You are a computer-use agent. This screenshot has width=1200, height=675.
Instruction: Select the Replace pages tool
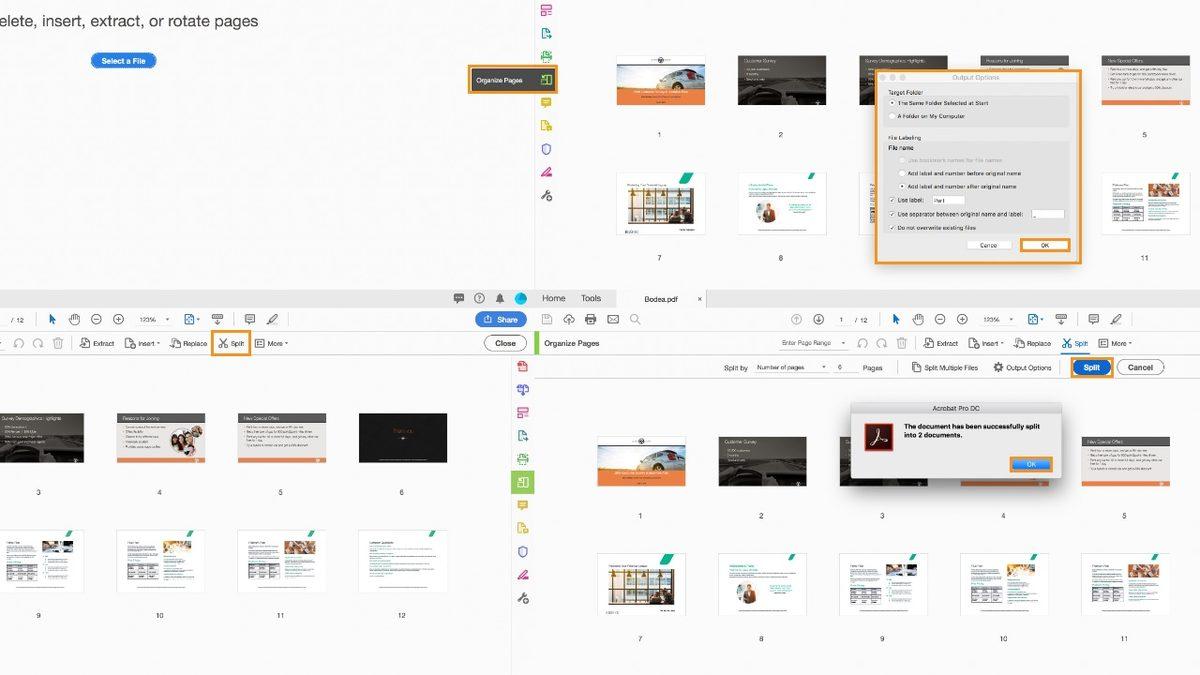point(1032,342)
